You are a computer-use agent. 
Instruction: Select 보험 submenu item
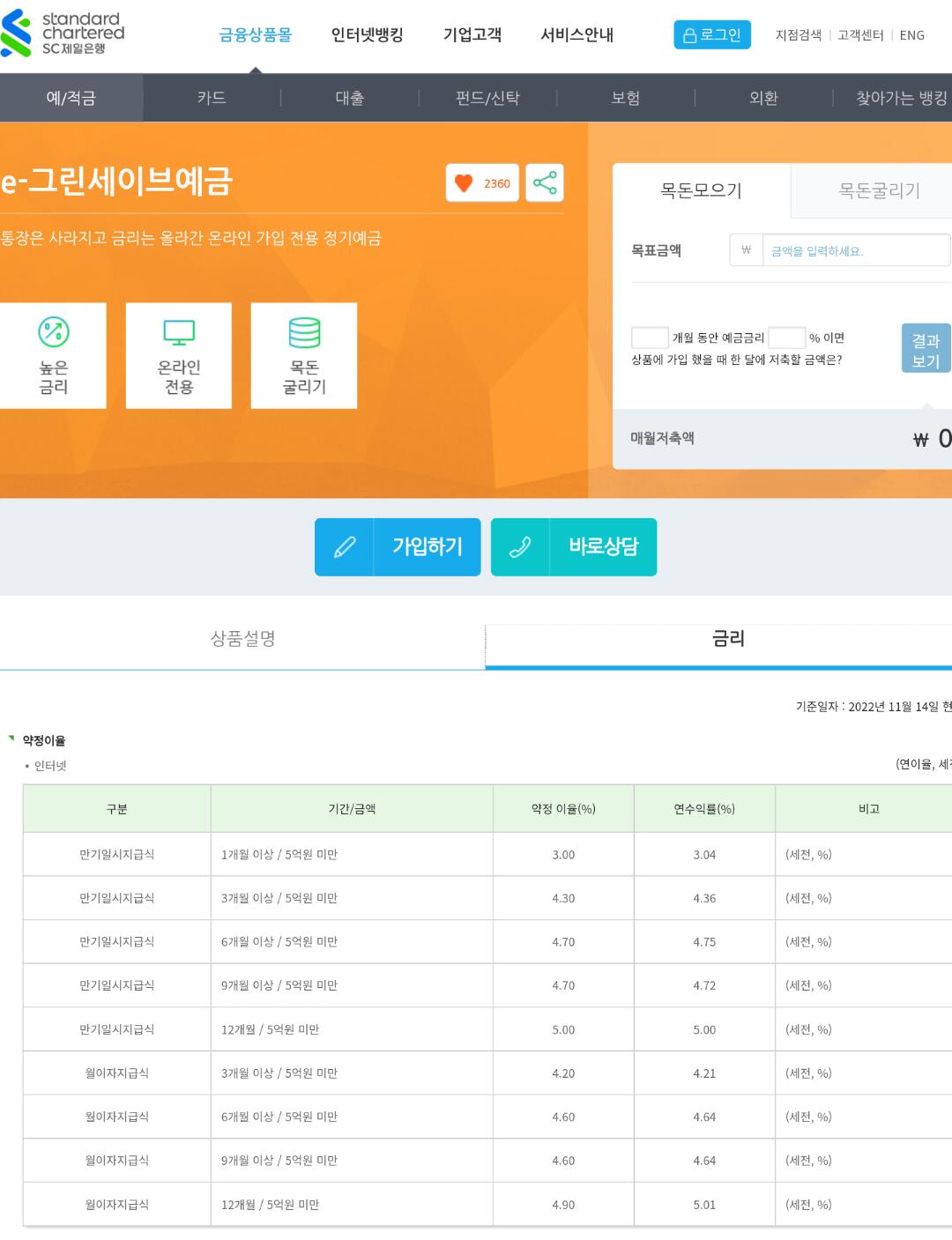[626, 98]
